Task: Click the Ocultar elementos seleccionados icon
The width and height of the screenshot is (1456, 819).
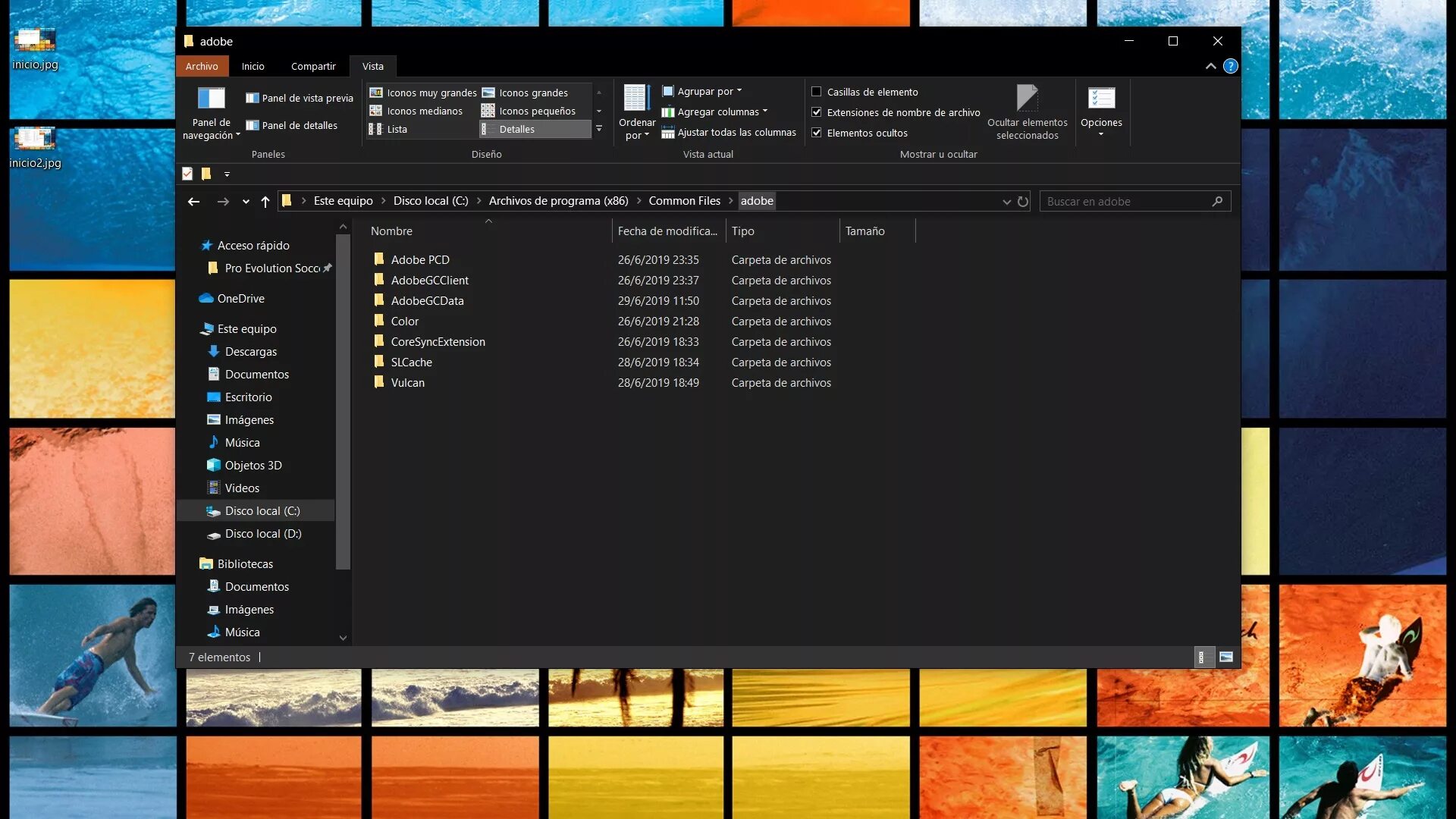Action: [1027, 98]
